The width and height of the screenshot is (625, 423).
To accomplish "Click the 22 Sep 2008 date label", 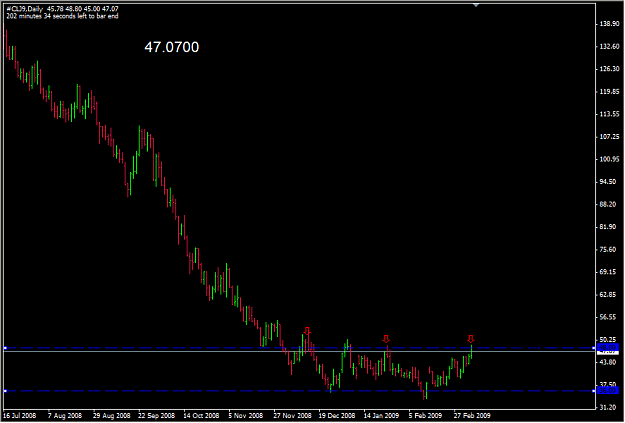I will click(x=157, y=416).
